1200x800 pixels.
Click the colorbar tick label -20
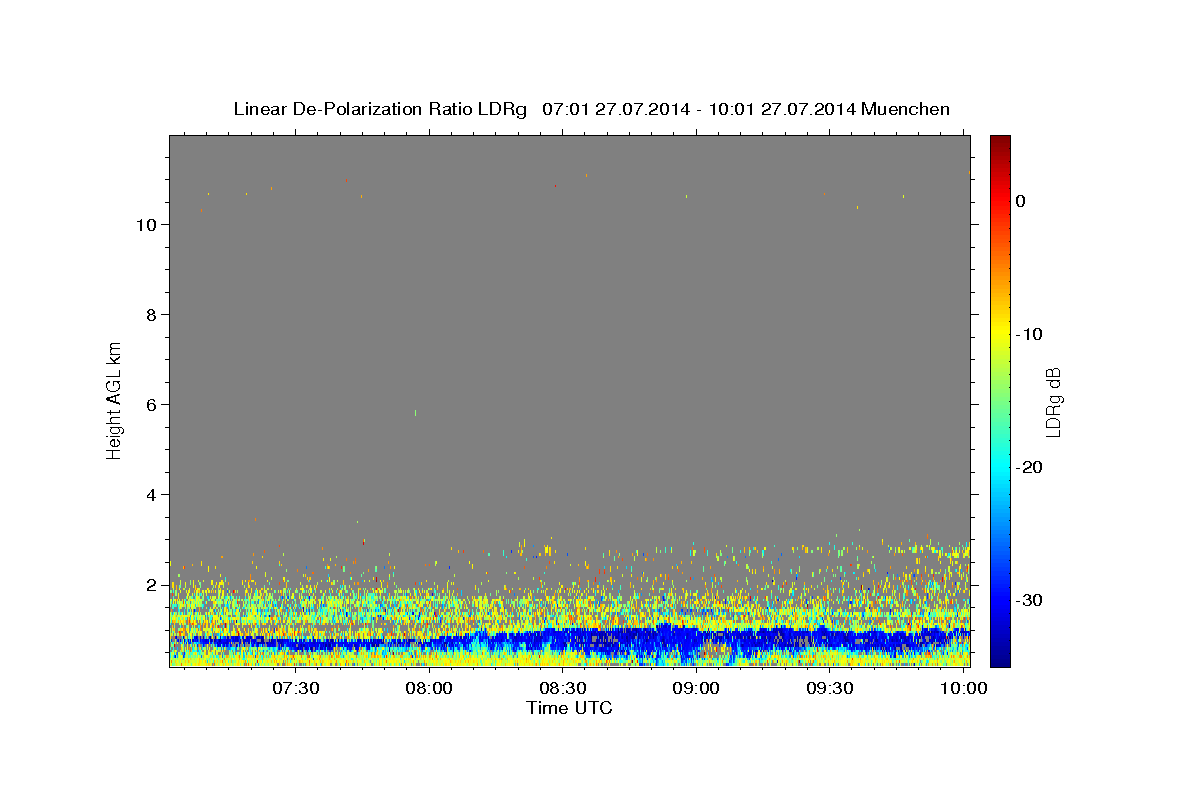[x=1029, y=467]
